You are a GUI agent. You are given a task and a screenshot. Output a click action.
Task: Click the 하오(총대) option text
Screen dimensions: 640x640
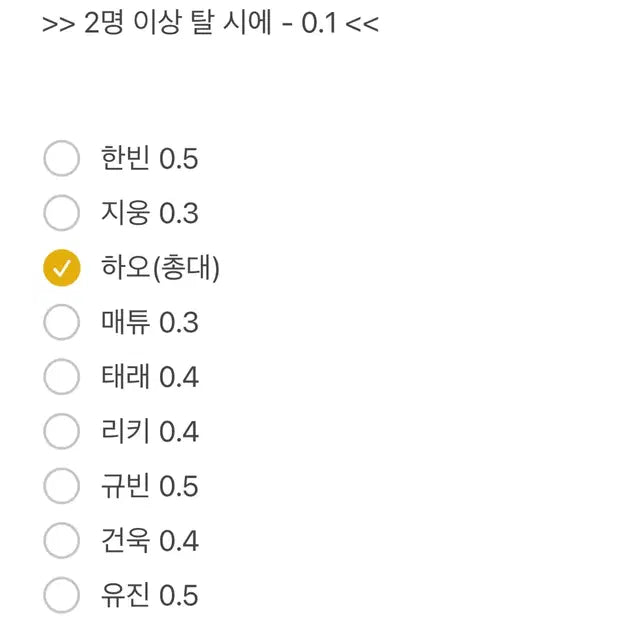click(160, 268)
